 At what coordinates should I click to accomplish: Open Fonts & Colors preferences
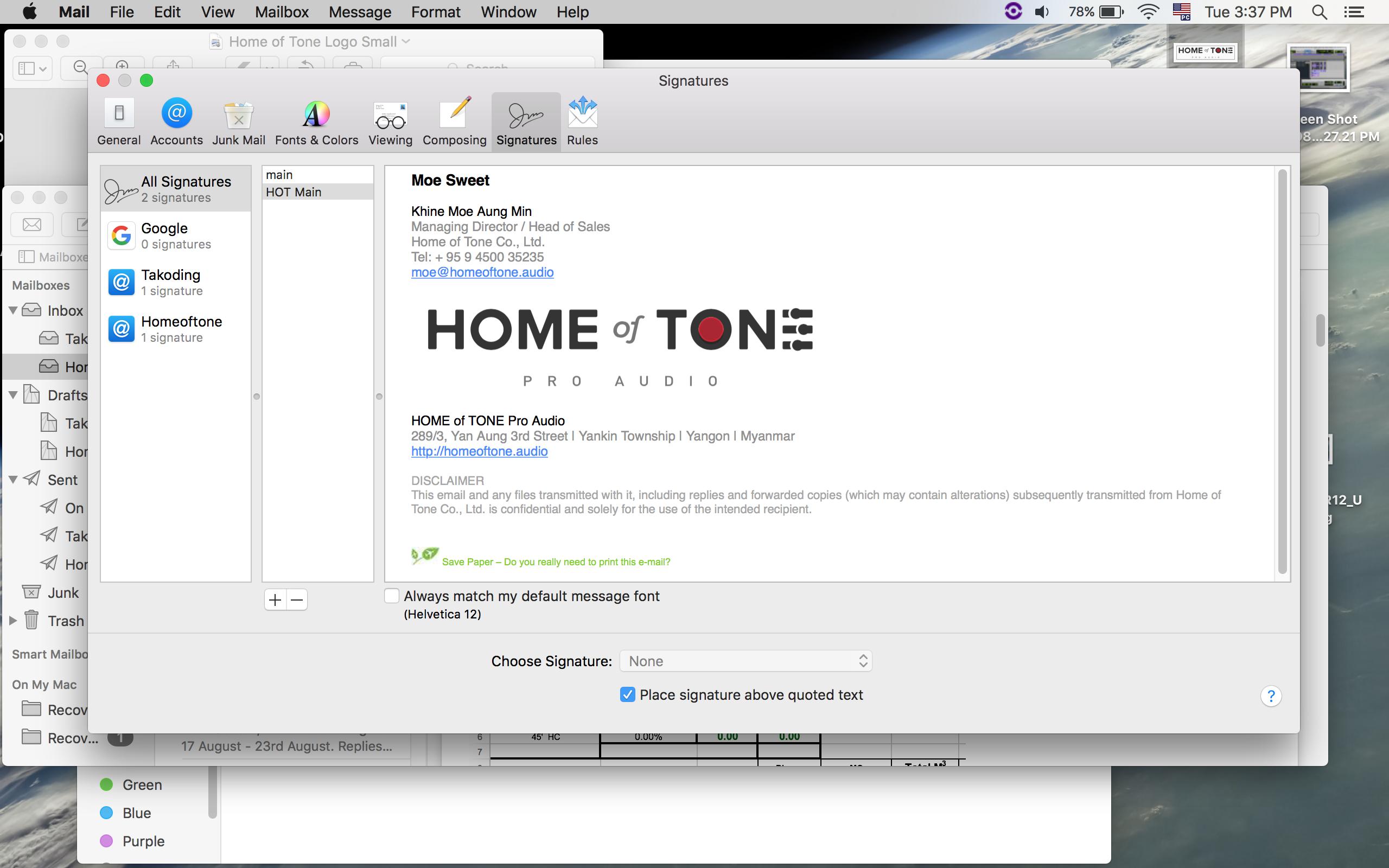(316, 122)
